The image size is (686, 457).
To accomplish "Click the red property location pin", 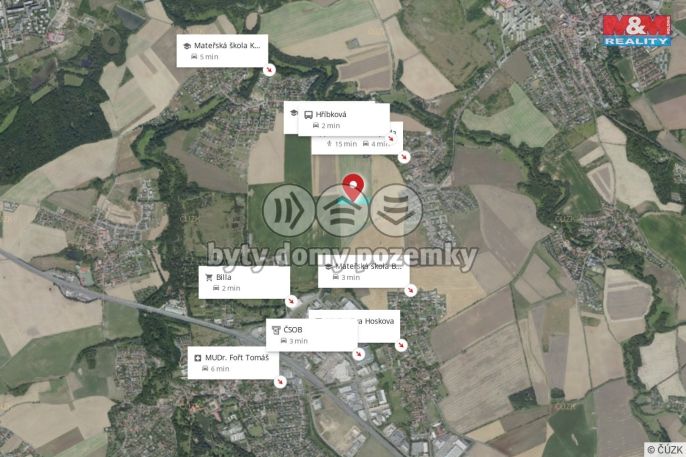I will point(353,187).
